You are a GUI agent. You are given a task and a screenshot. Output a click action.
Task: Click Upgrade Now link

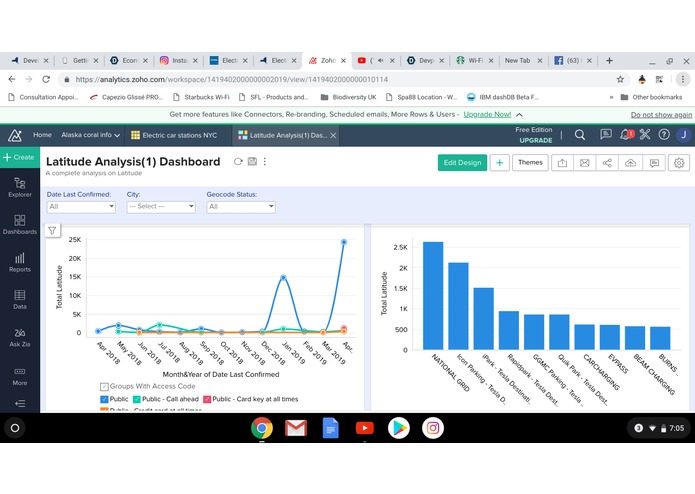tap(487, 114)
